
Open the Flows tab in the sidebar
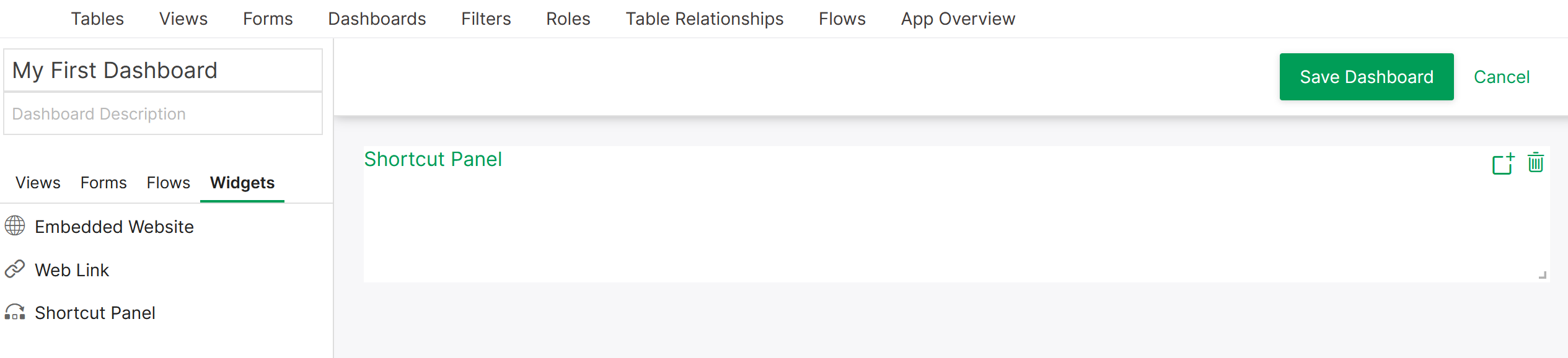pos(167,182)
